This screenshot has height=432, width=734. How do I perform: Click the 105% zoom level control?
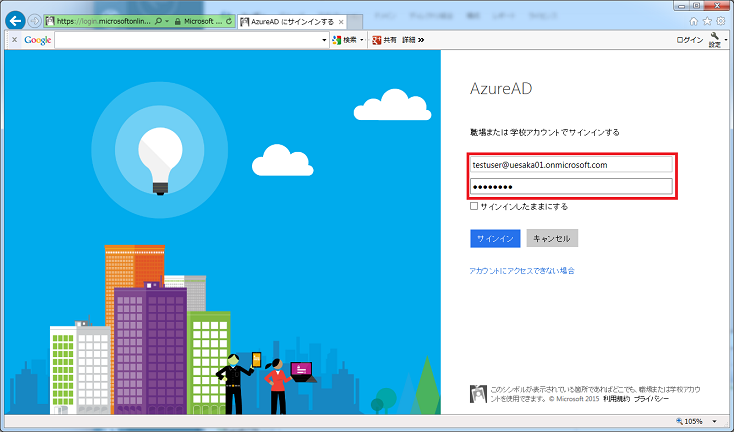689,421
